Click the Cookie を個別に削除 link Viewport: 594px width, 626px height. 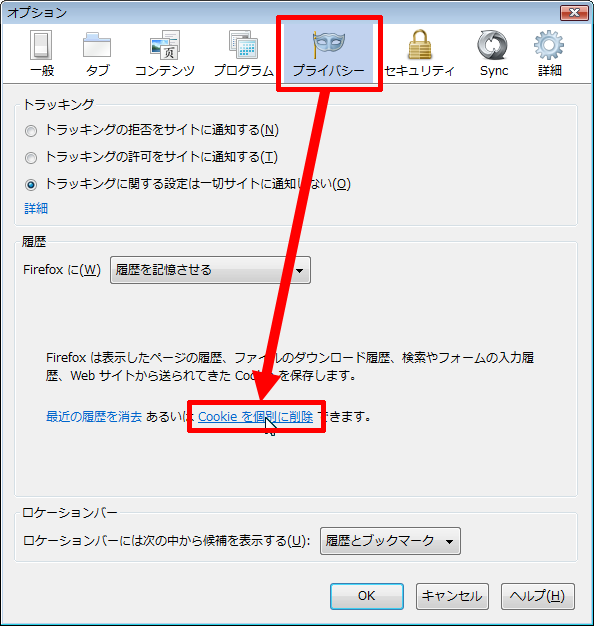click(x=255, y=417)
